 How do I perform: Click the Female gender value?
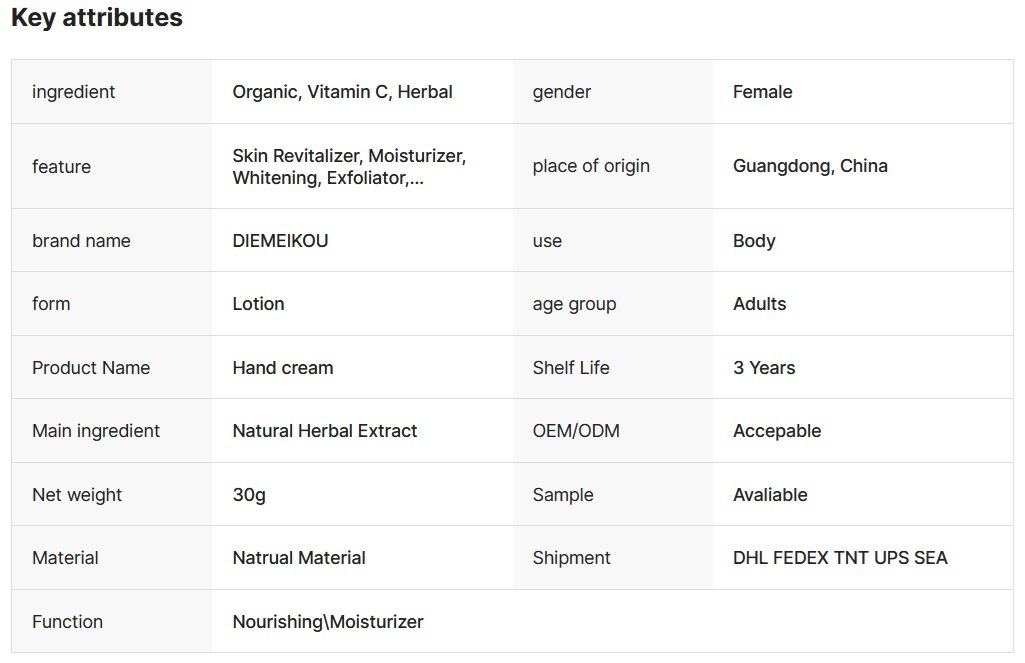[x=762, y=92]
